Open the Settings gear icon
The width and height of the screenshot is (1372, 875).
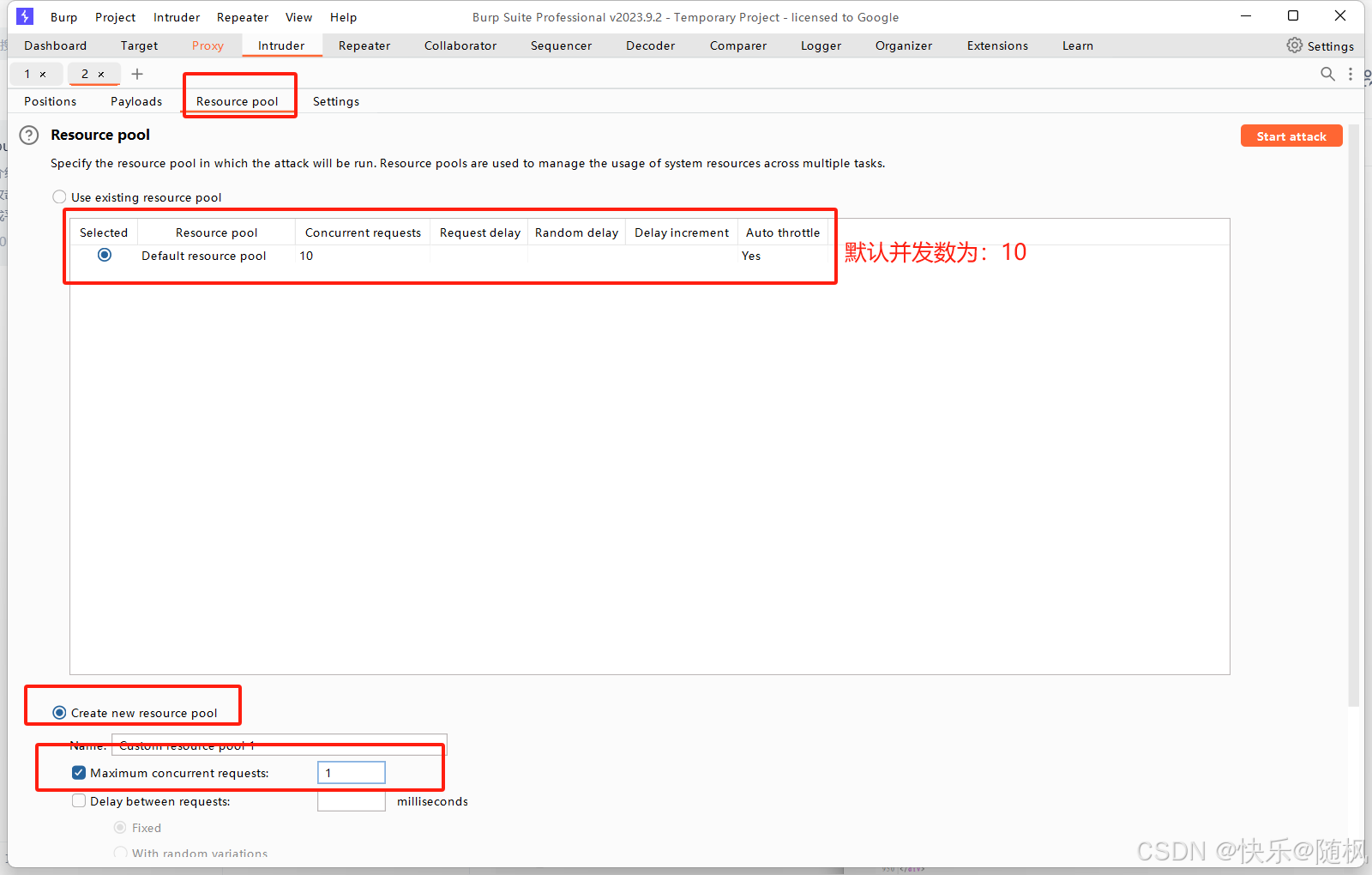tap(1294, 45)
